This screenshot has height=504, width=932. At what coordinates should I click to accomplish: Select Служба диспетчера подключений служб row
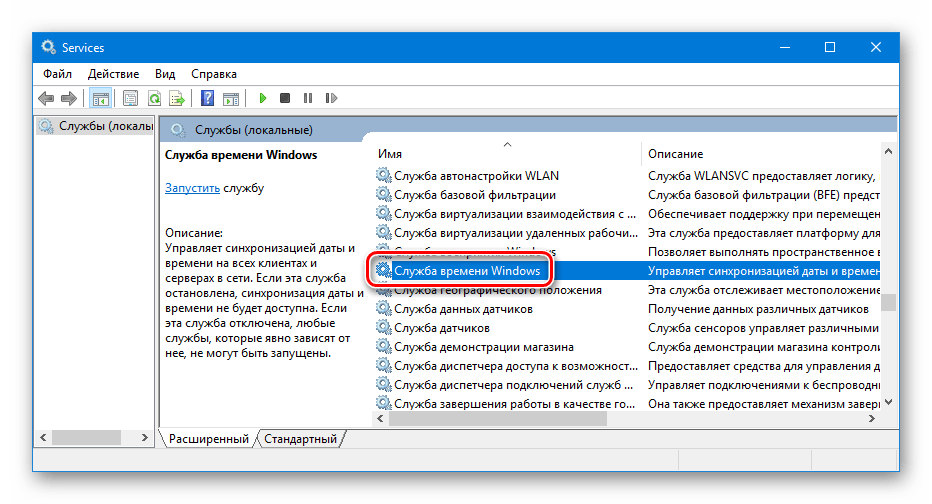(x=627, y=385)
